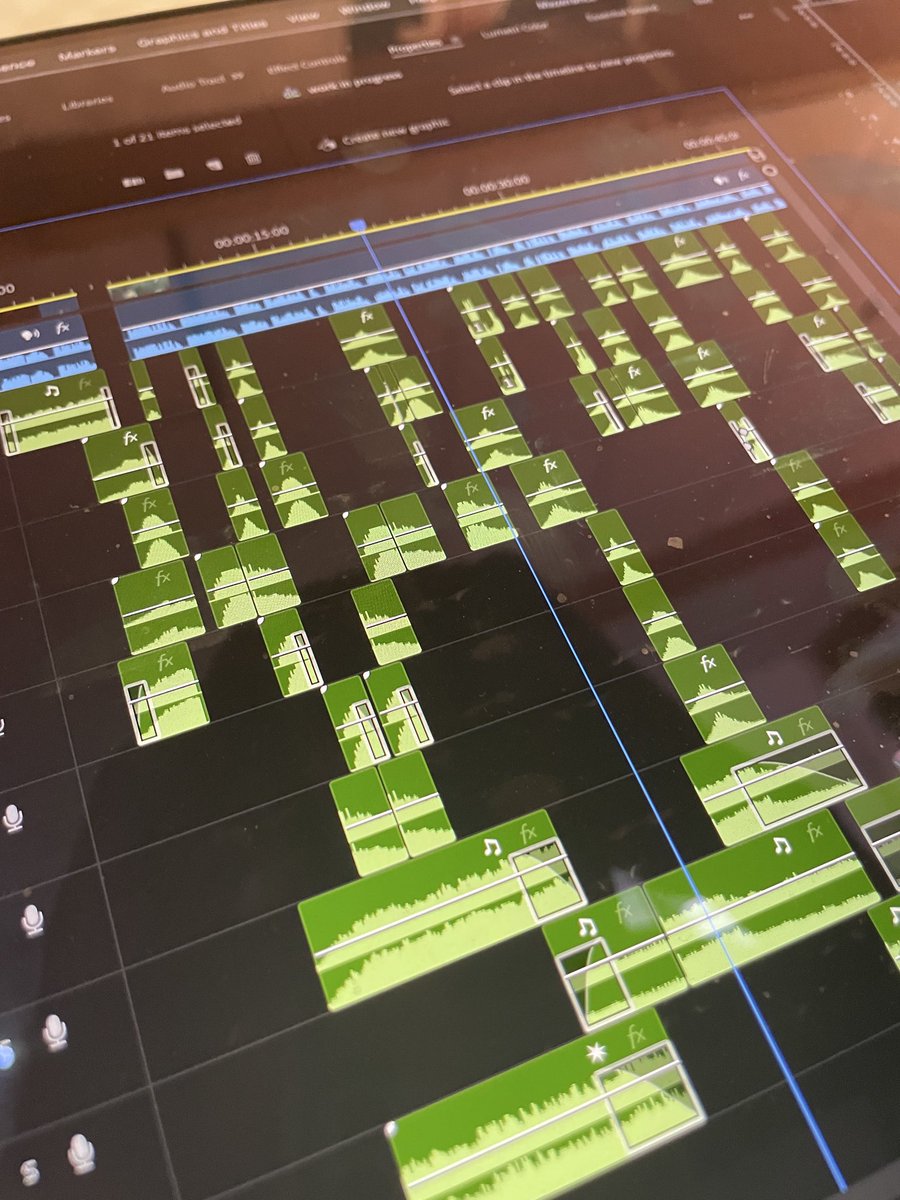This screenshot has width=900, height=1200.
Task: Select the green audio clip marked with a star
Action: click(545, 1110)
